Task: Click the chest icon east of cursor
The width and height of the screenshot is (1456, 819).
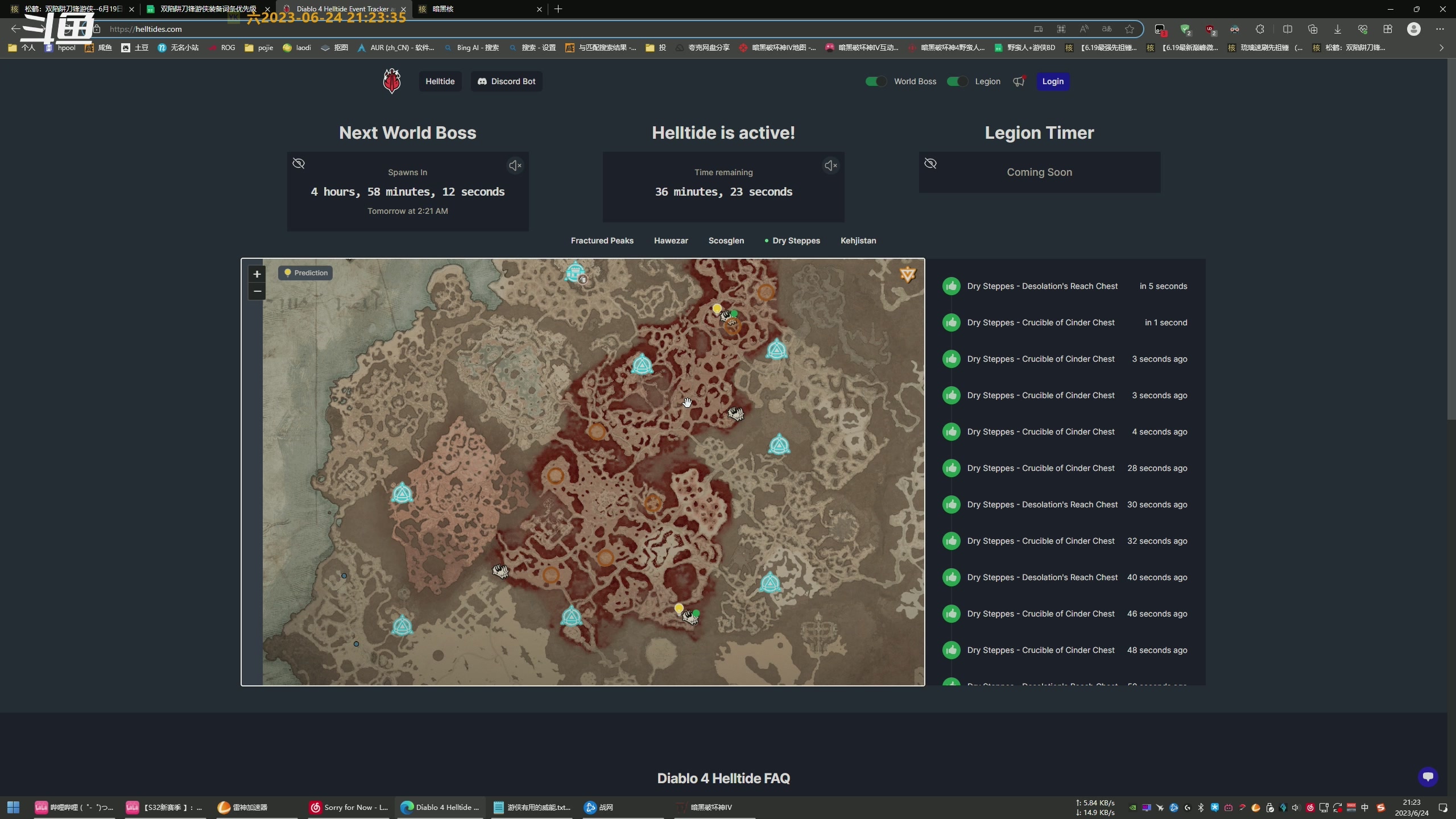Action: 736,413
